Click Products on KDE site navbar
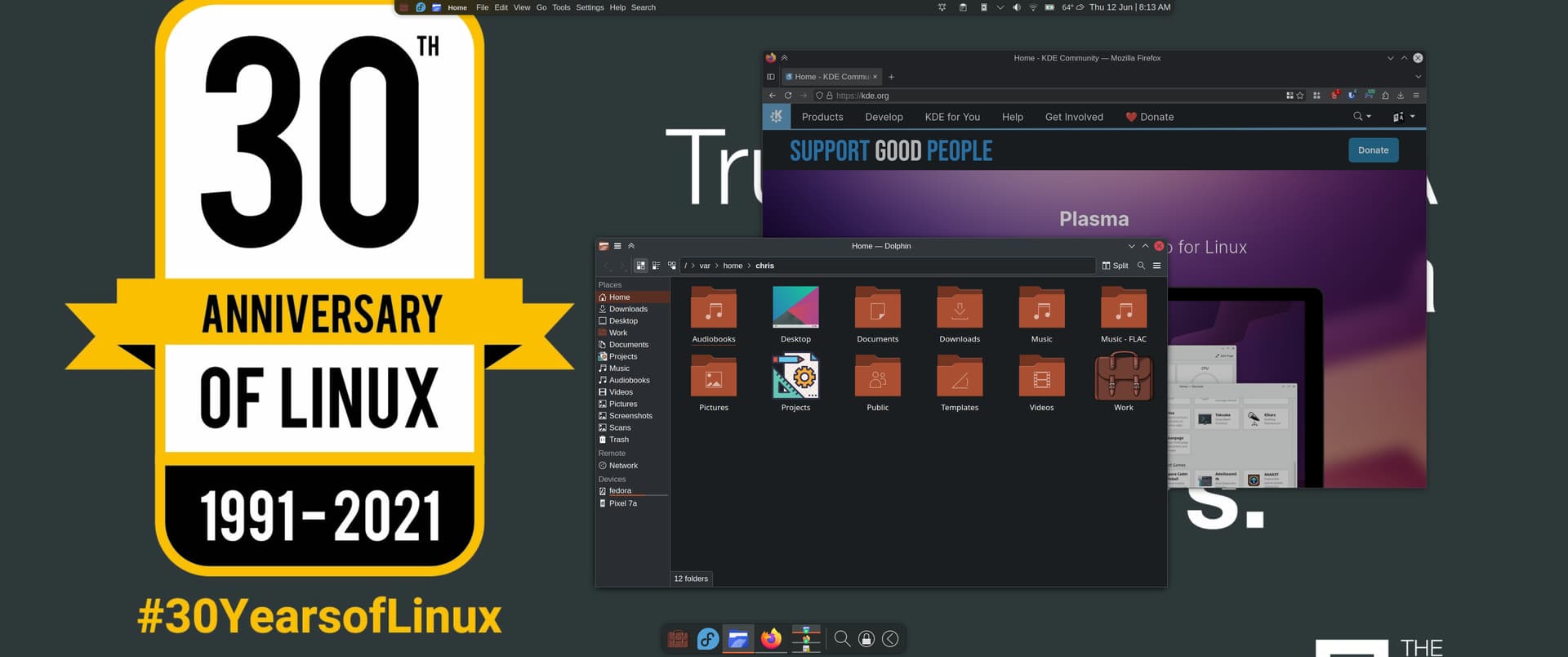Image resolution: width=1568 pixels, height=657 pixels. [822, 117]
